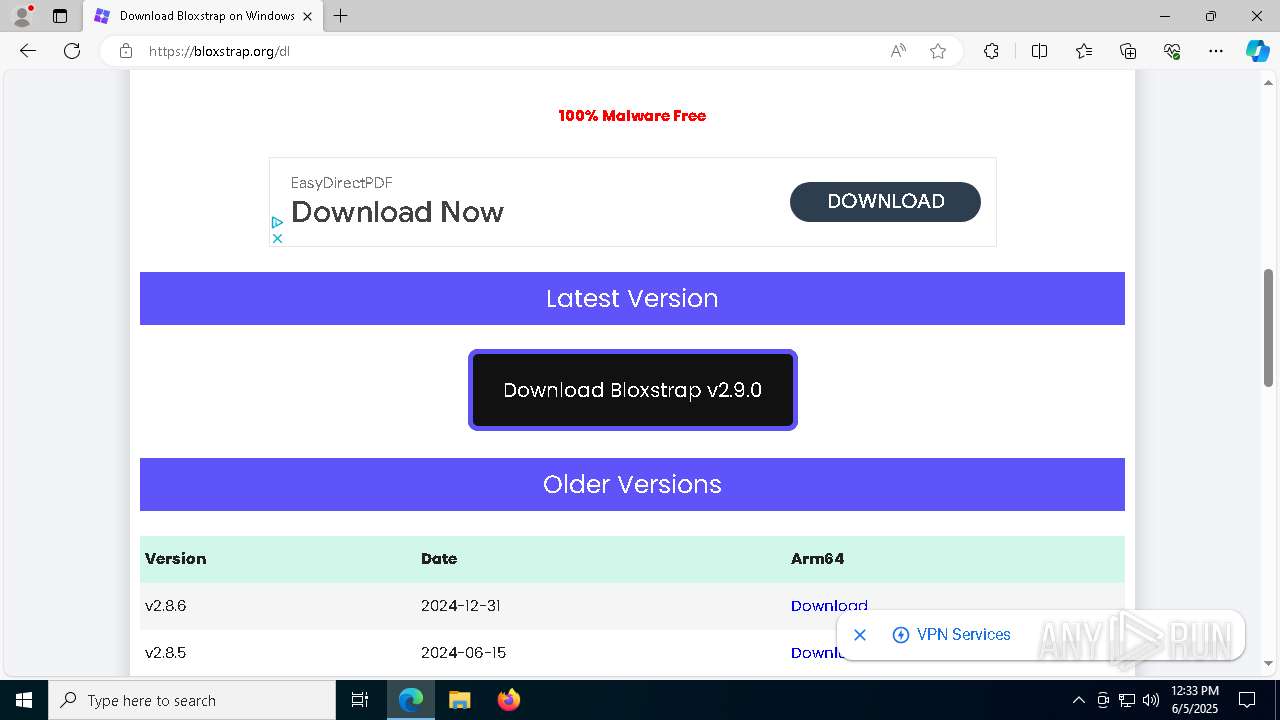Open taskbar clock and date
Screen dimensions: 1280x720
click(1195, 700)
